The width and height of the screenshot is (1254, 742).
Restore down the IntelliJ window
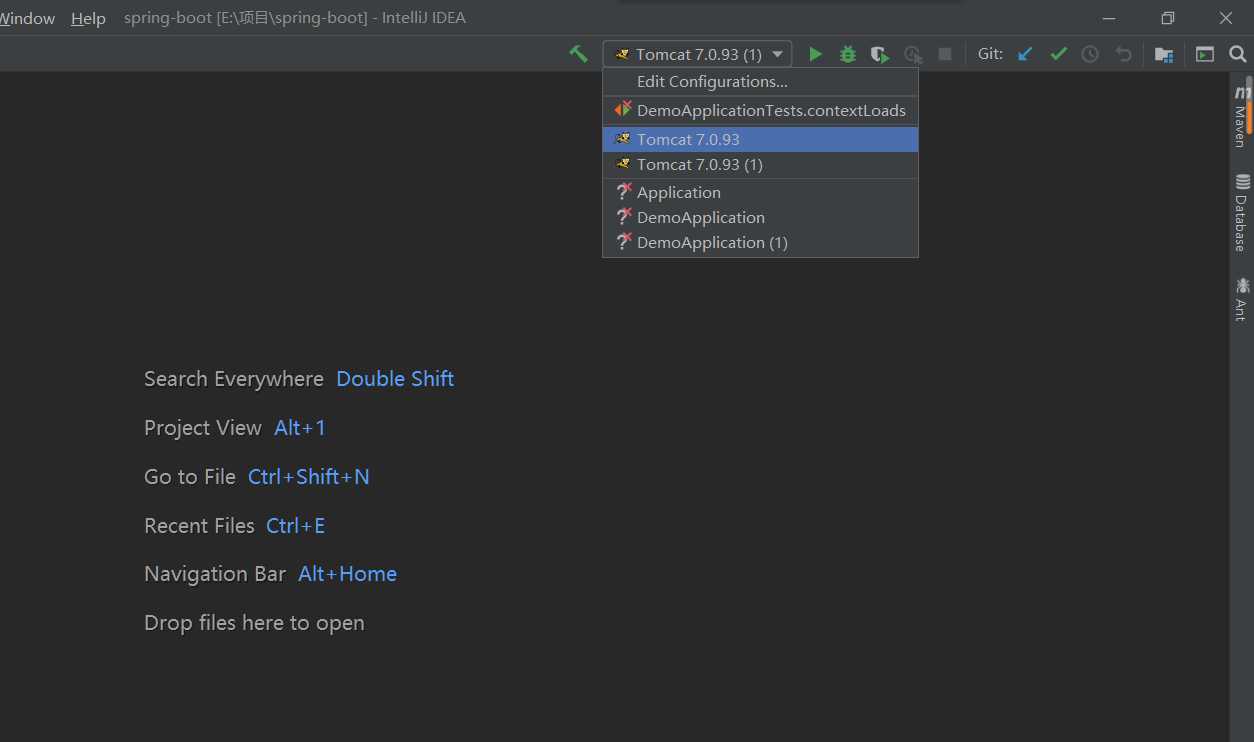(1167, 18)
